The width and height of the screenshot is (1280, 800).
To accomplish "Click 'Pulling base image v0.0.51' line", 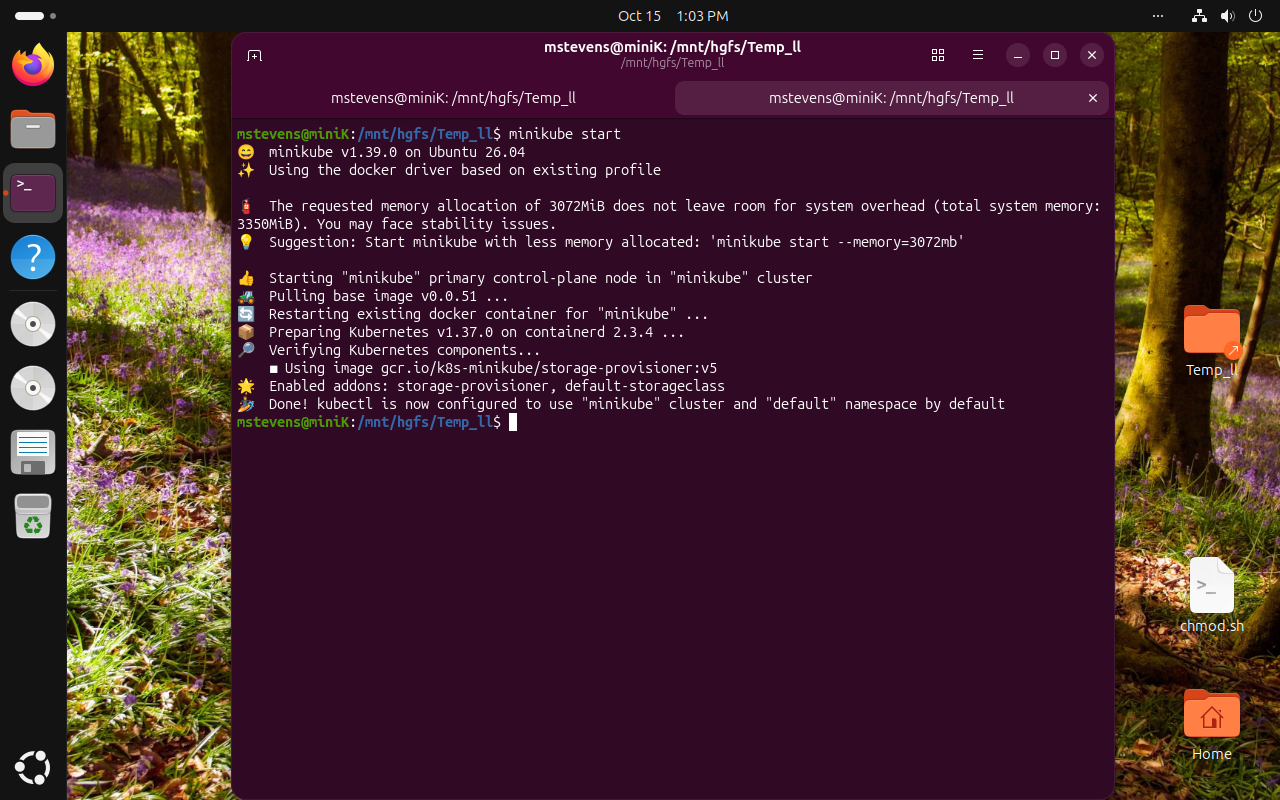I will tap(389, 296).
